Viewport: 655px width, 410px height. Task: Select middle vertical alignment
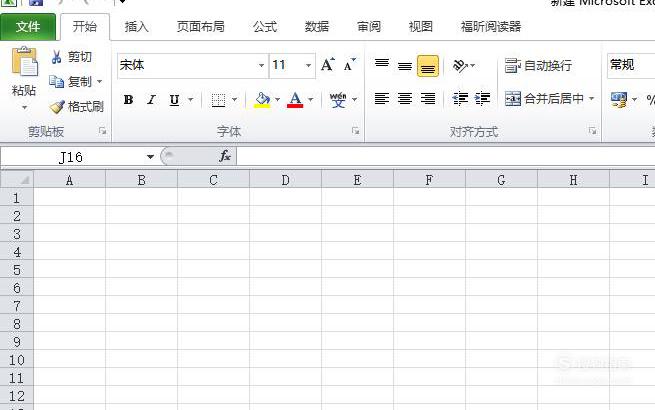pyautogui.click(x=405, y=65)
